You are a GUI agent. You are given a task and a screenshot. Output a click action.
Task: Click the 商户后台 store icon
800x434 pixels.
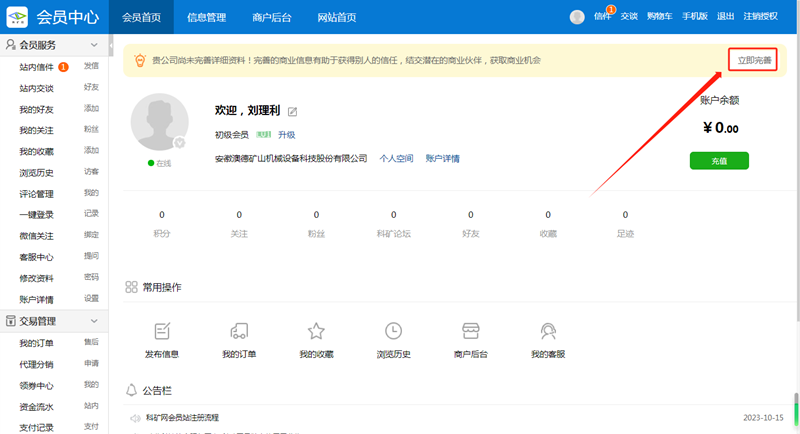[470, 332]
